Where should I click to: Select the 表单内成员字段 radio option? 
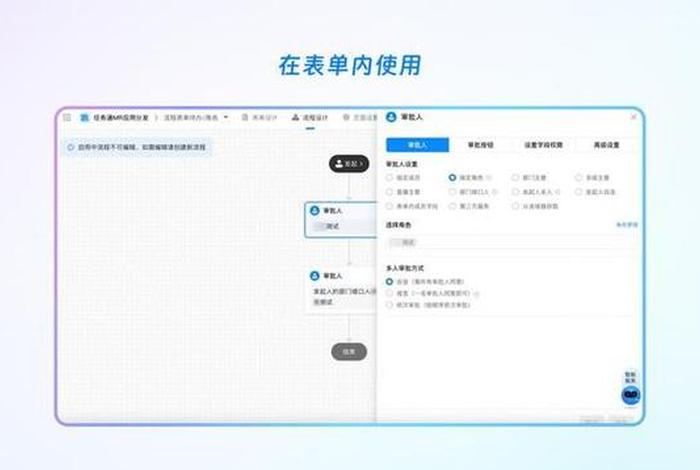[x=390, y=206]
